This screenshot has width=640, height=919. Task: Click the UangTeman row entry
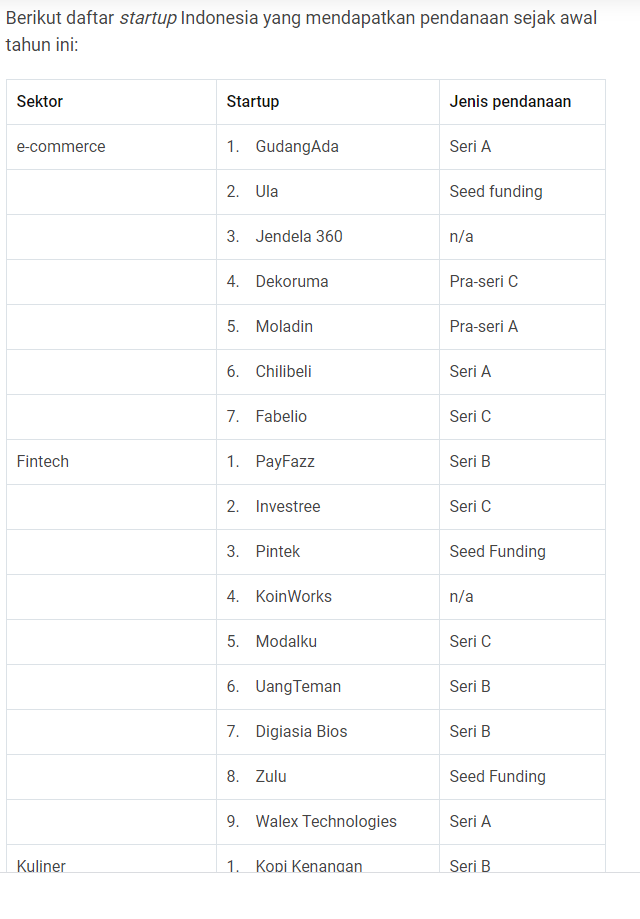point(298,686)
